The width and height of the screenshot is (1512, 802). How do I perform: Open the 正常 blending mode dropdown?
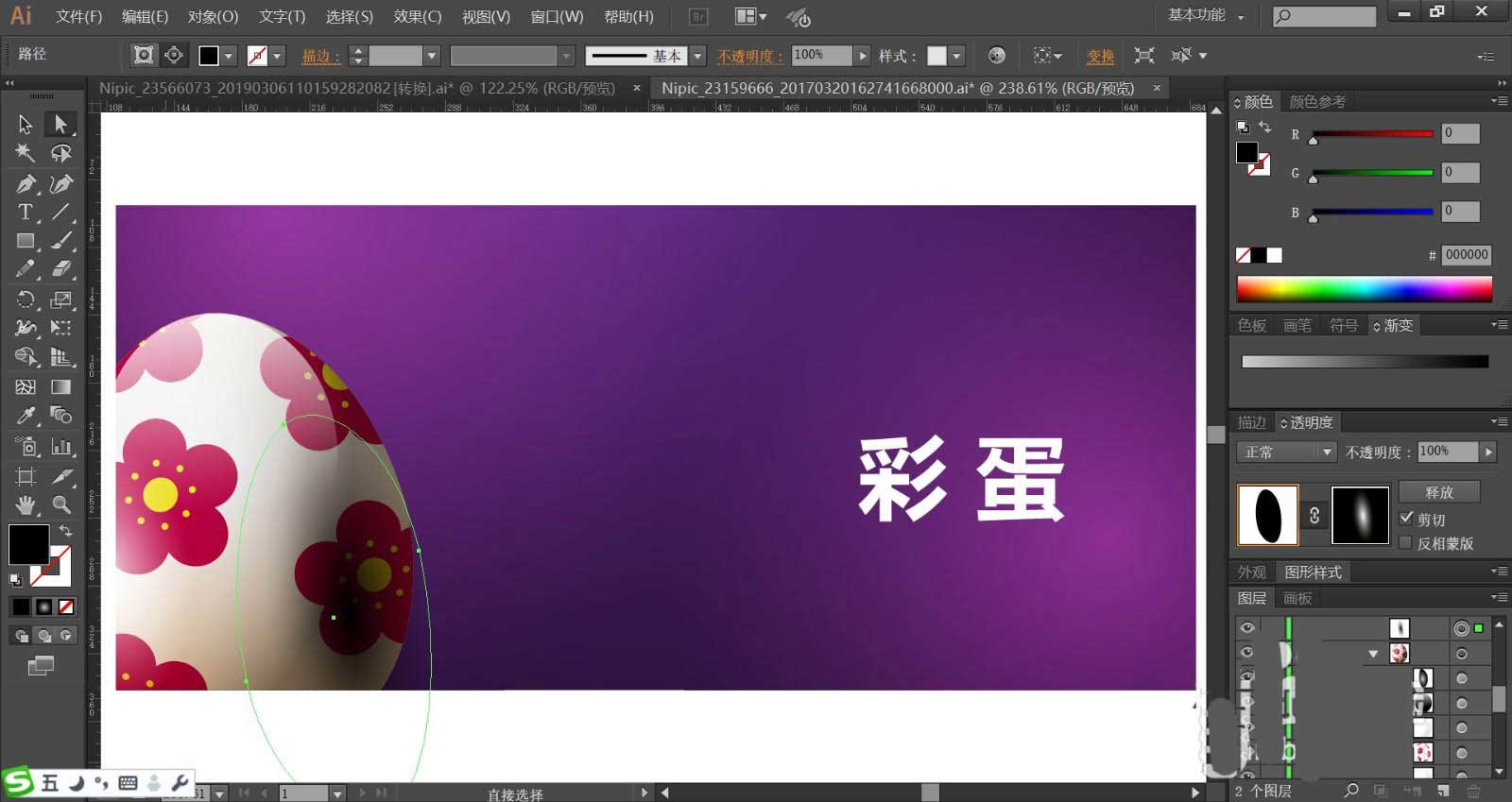click(x=1285, y=452)
